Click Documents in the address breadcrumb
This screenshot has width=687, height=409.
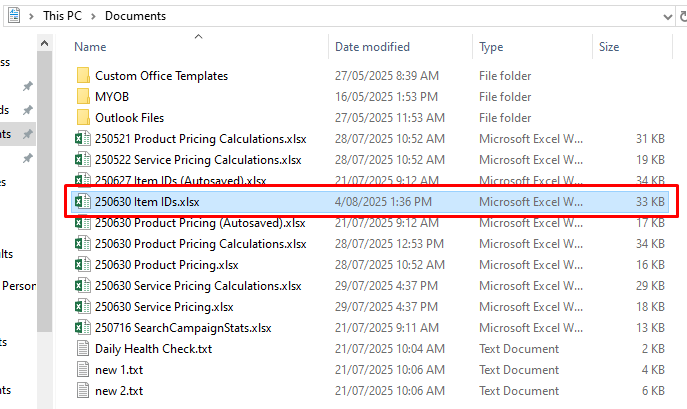click(135, 16)
